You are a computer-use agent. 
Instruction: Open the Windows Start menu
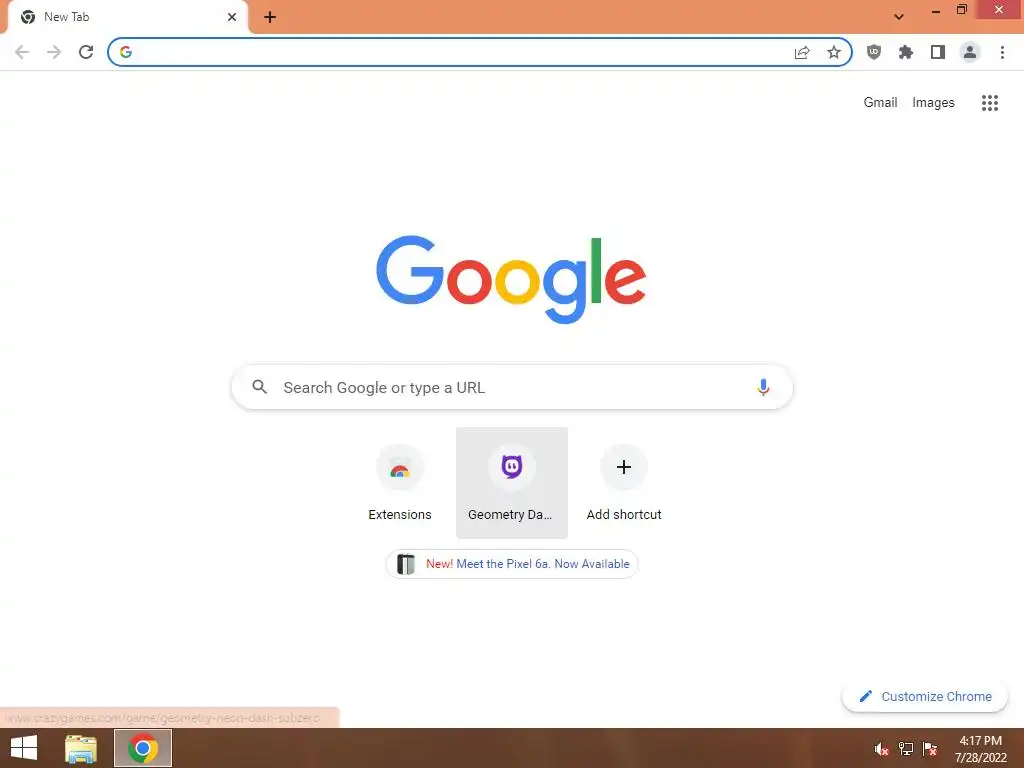pos(24,748)
